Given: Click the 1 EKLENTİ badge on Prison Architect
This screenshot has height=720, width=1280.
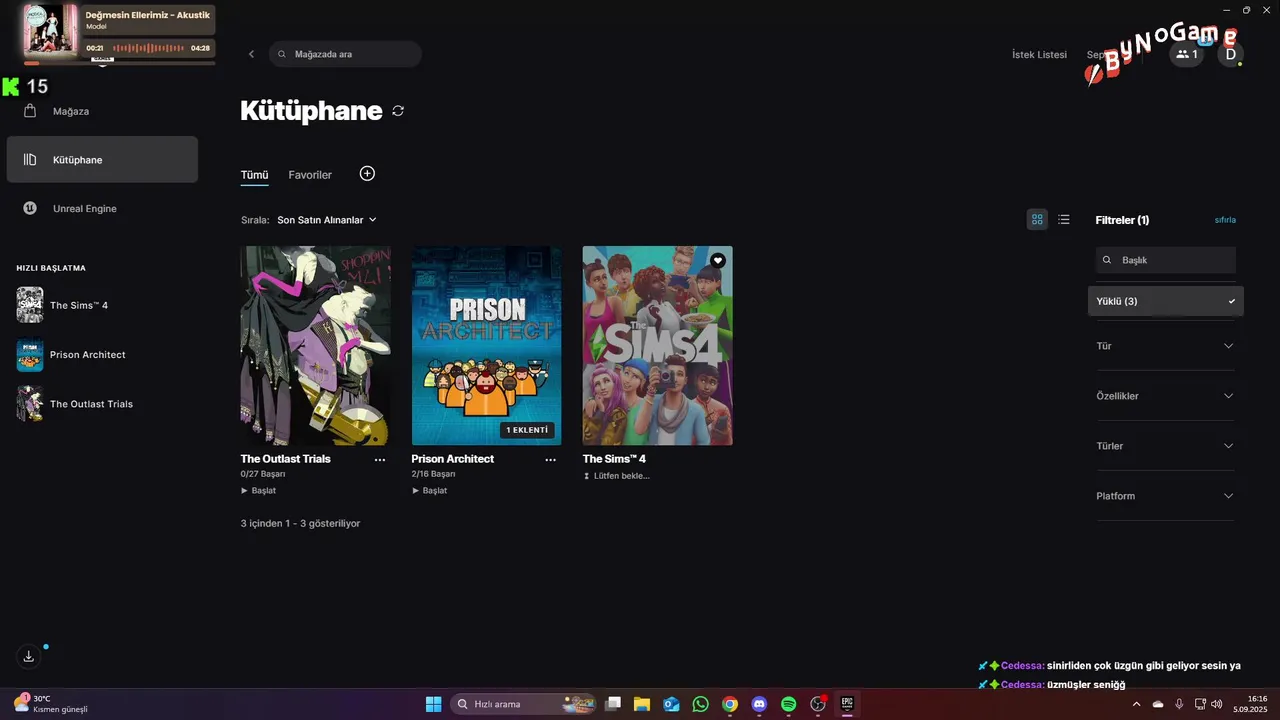Looking at the screenshot, I should (x=527, y=430).
